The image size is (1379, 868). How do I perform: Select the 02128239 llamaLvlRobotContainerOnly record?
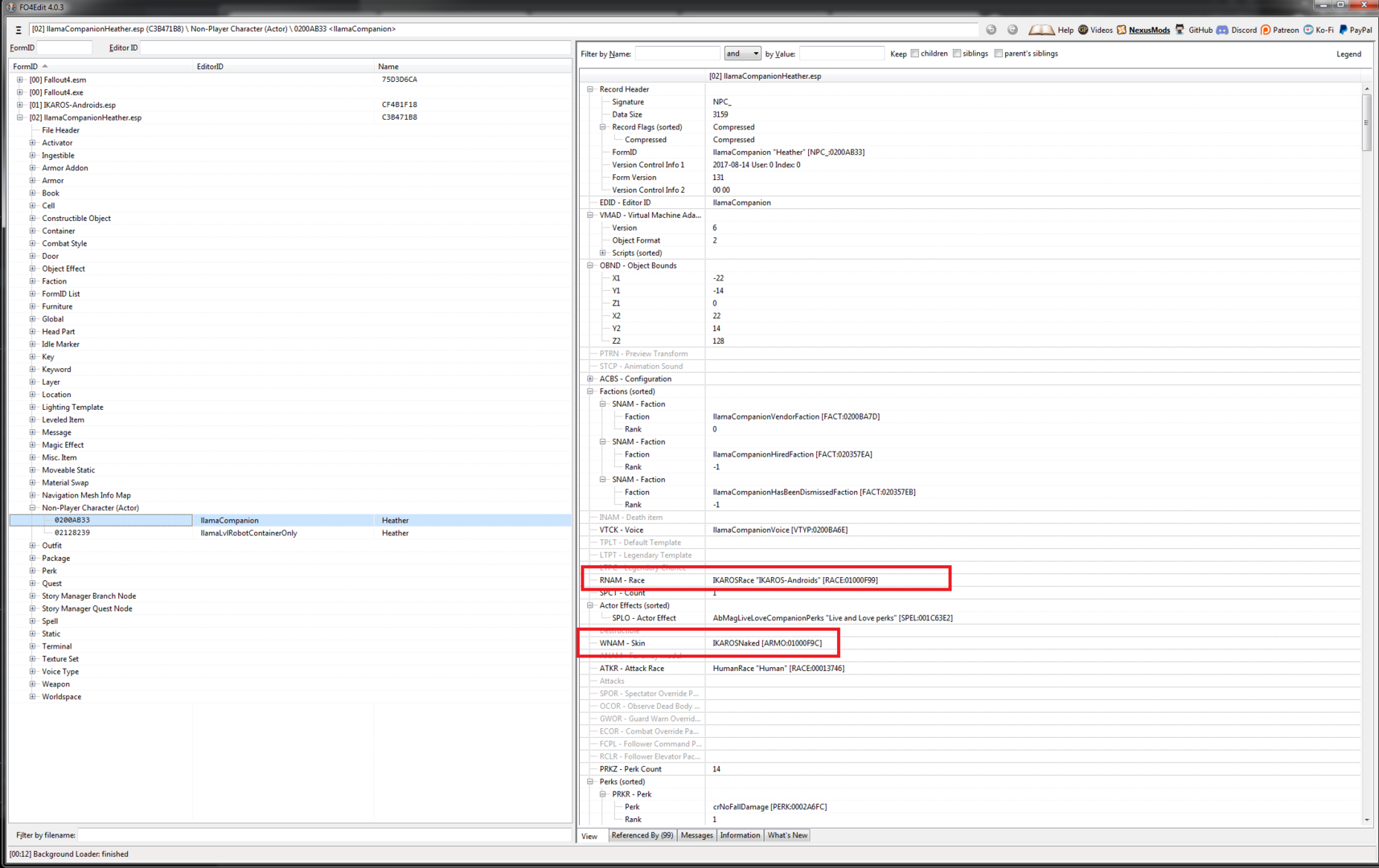290,533
